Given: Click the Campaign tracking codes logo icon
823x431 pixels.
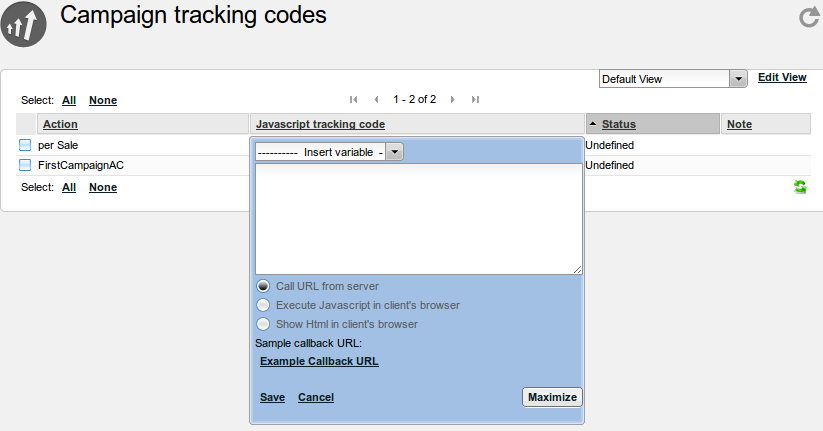Looking at the screenshot, I should pos(25,26).
